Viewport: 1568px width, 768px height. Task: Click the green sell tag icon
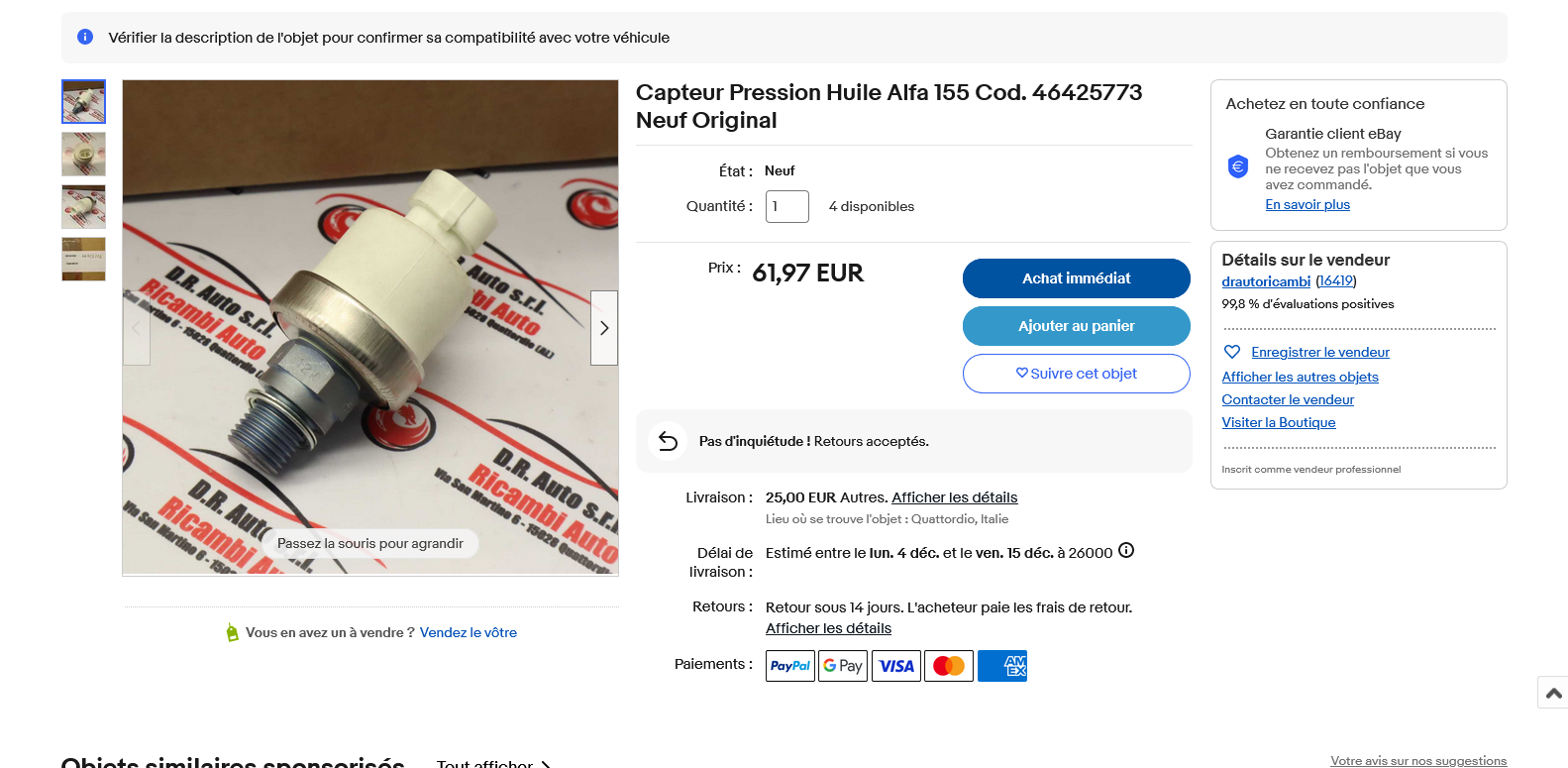pos(232,632)
